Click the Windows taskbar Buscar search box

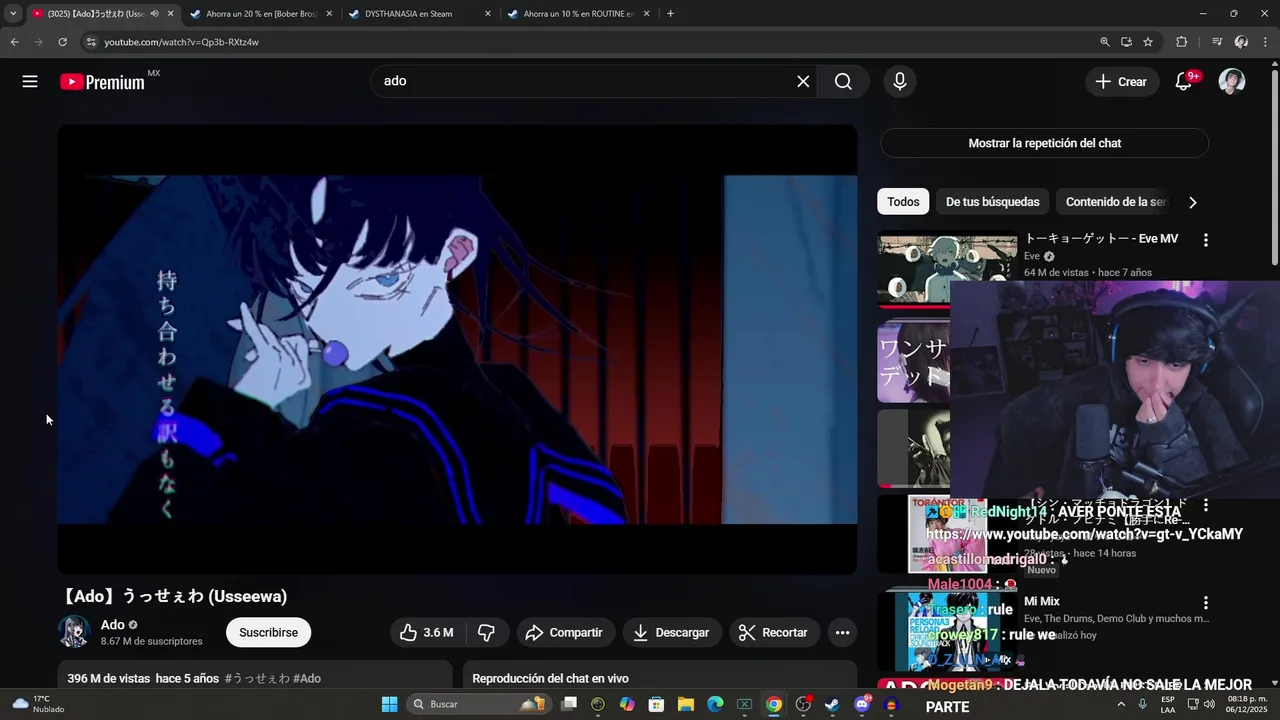pos(478,704)
